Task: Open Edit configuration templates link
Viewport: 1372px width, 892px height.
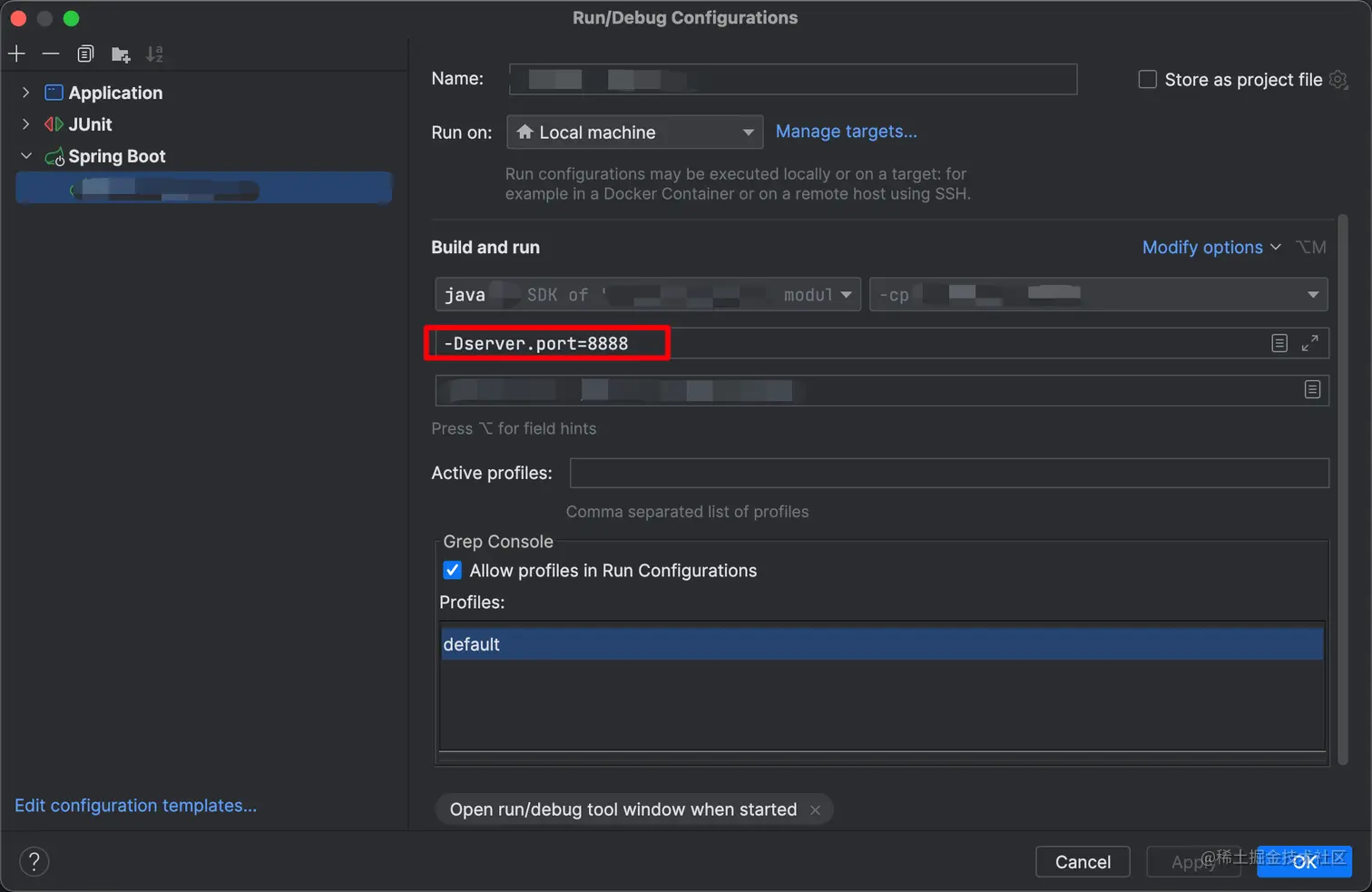Action: tap(135, 806)
